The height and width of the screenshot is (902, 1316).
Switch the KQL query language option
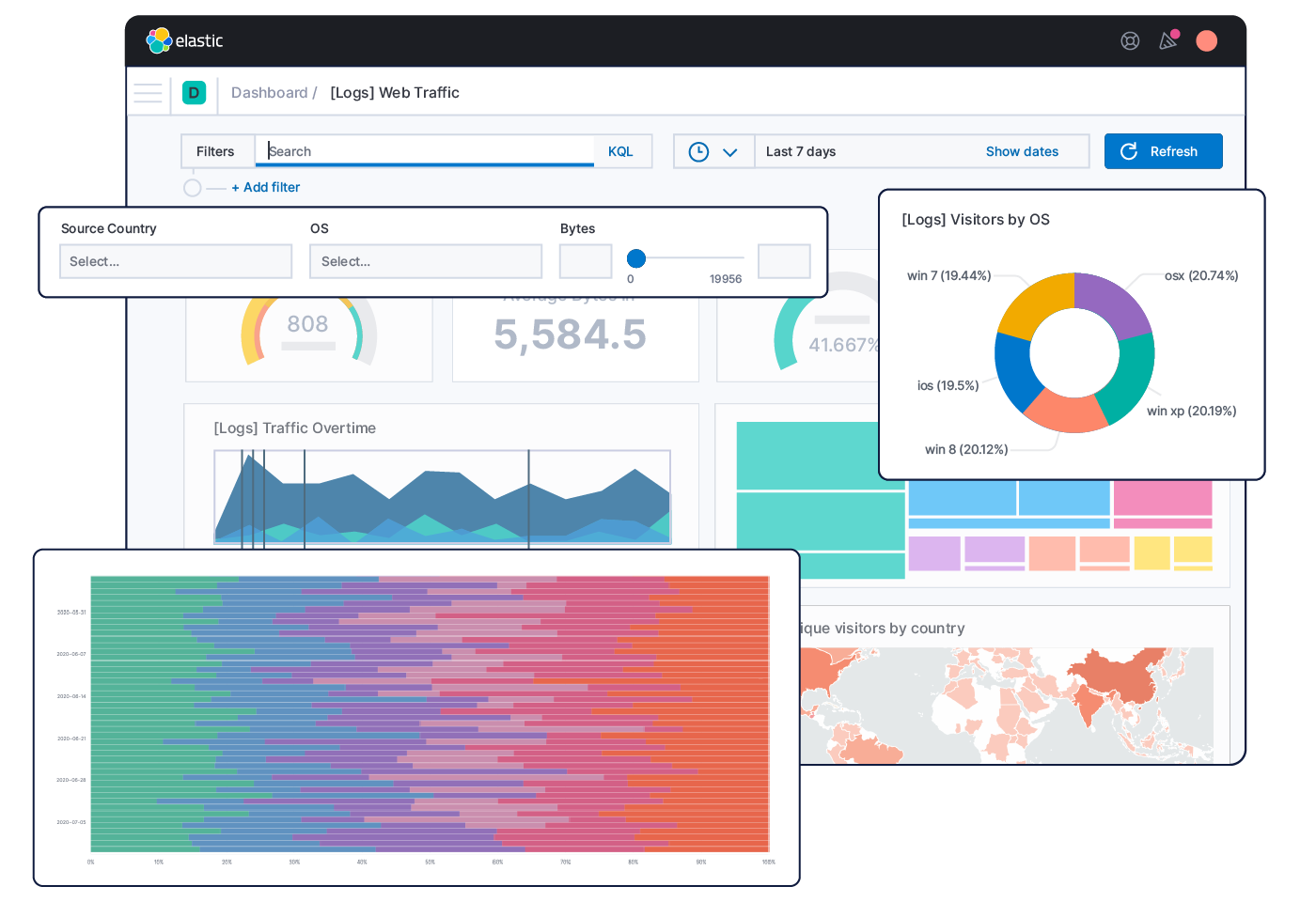pos(620,151)
